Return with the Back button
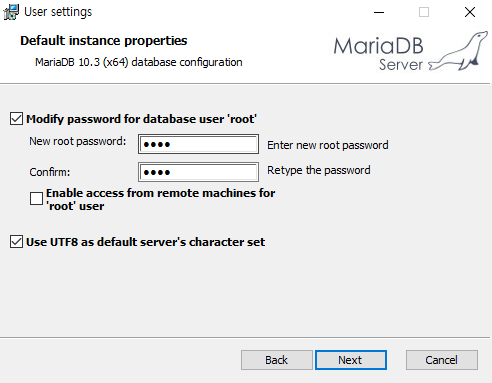 [x=277, y=360]
